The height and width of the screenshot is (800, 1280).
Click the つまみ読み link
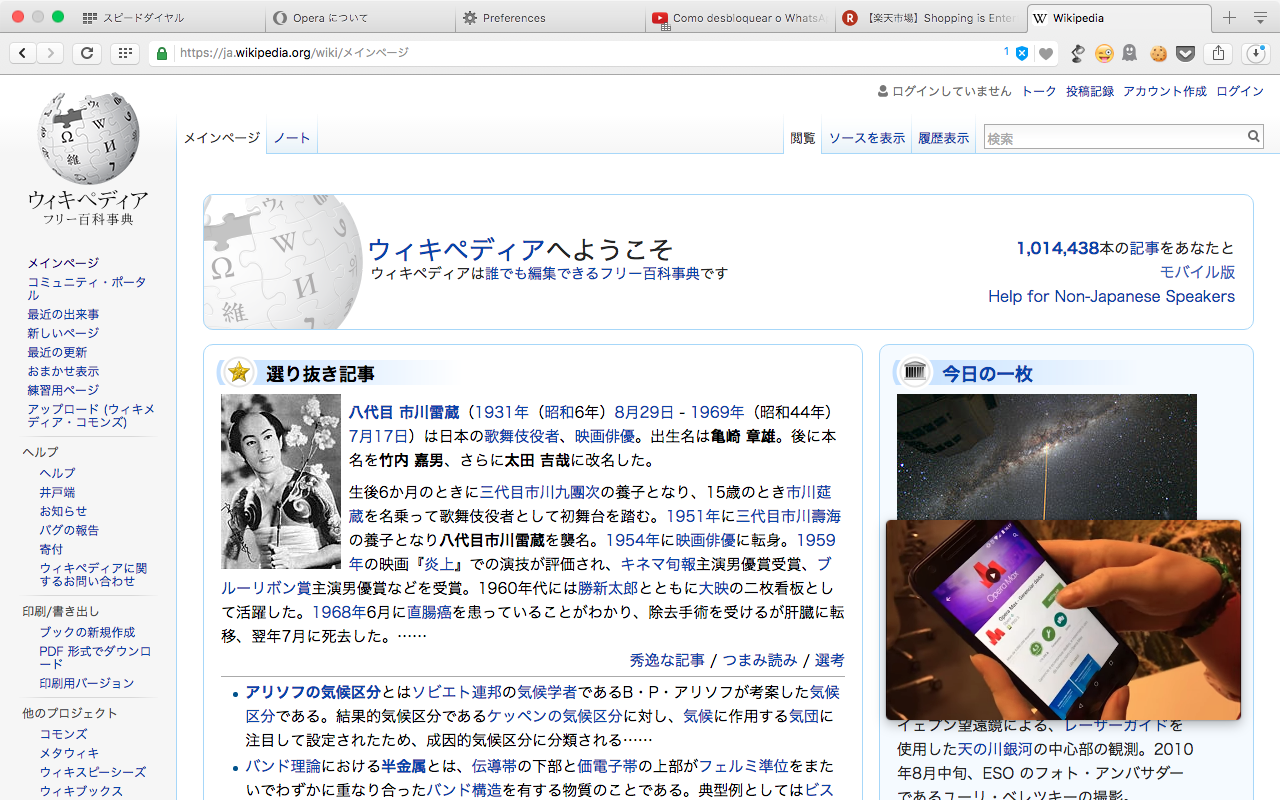(760, 660)
